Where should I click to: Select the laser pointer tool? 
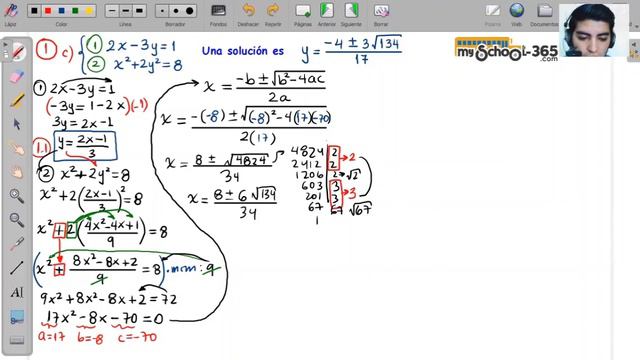point(17,244)
